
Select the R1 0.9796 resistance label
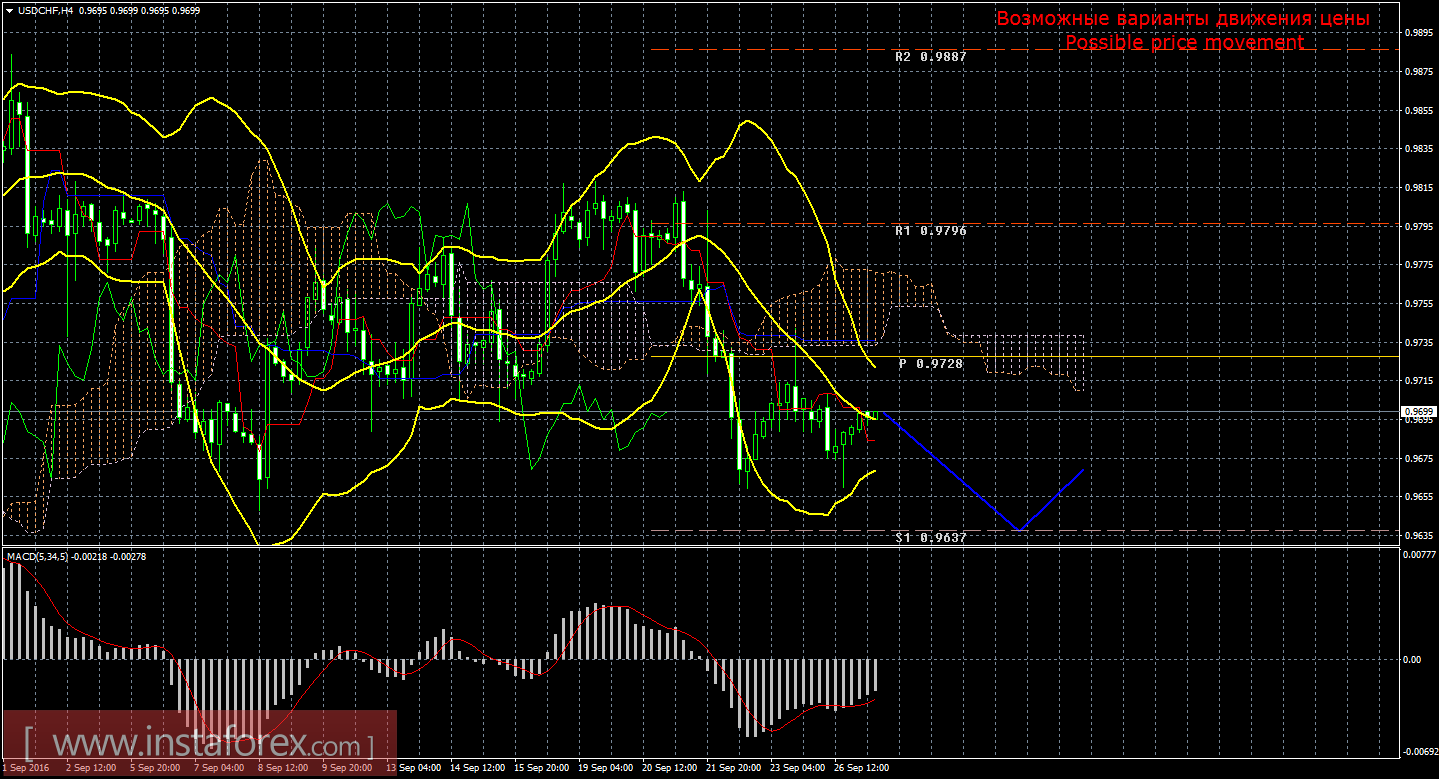(x=930, y=230)
